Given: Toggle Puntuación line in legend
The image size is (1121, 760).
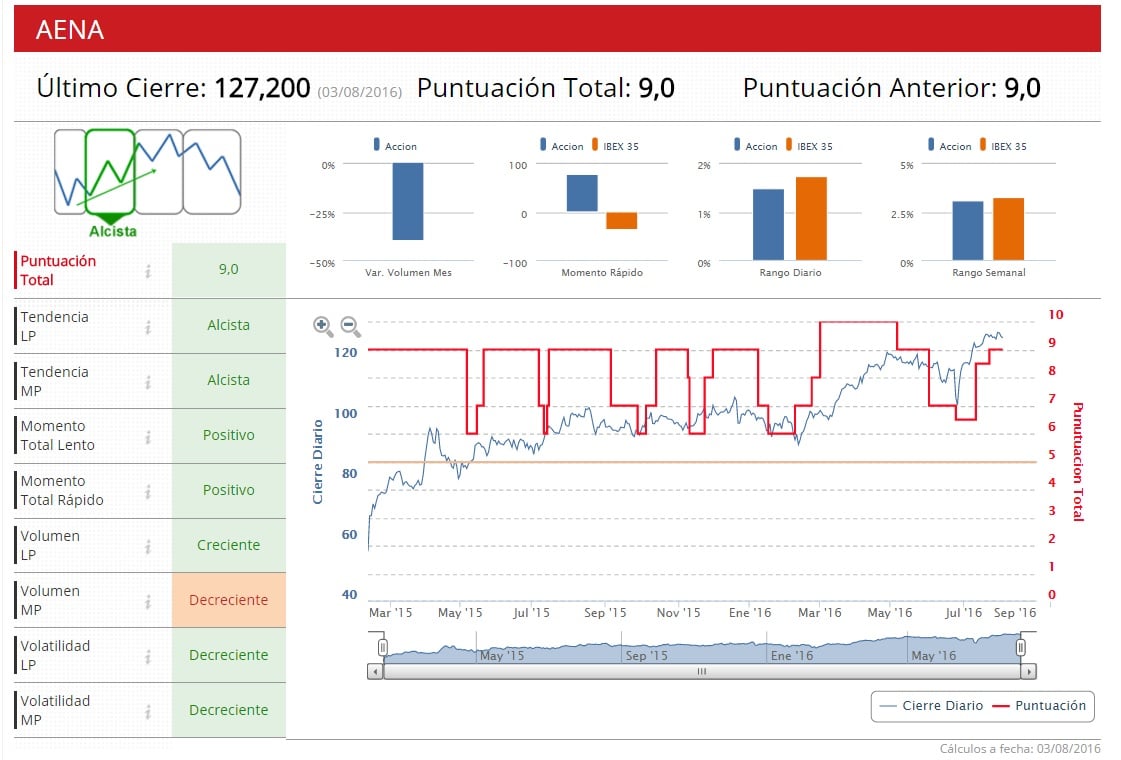Looking at the screenshot, I should (1039, 706).
